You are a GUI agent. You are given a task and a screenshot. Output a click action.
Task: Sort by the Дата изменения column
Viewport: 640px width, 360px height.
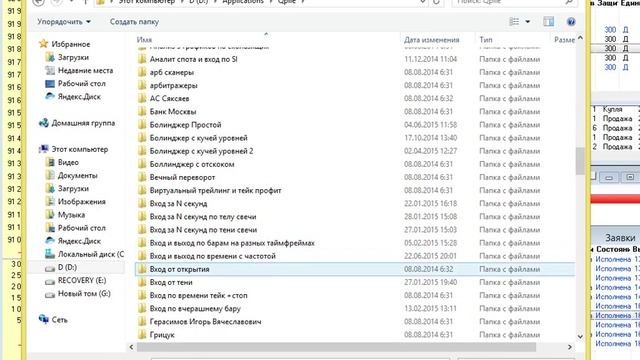[431, 40]
